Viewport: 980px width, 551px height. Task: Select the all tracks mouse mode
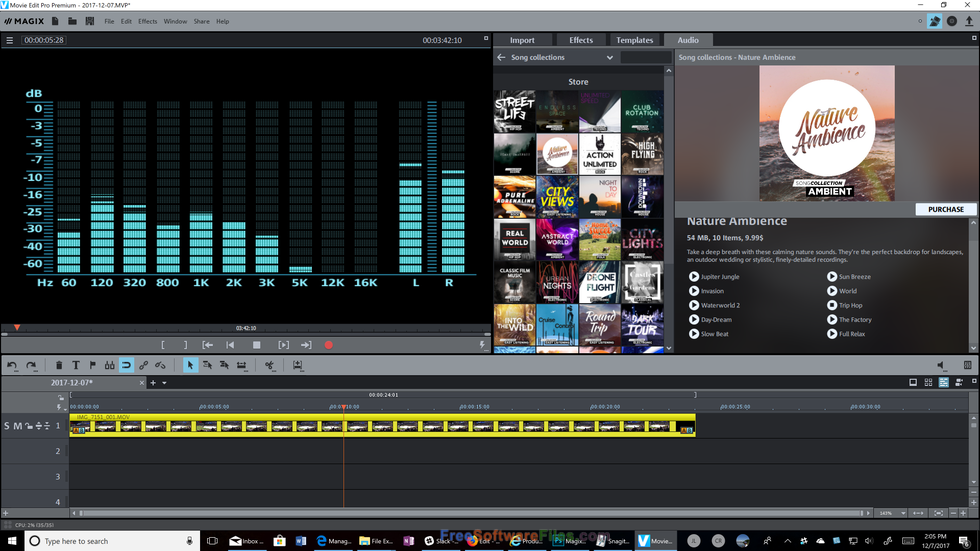tap(224, 365)
